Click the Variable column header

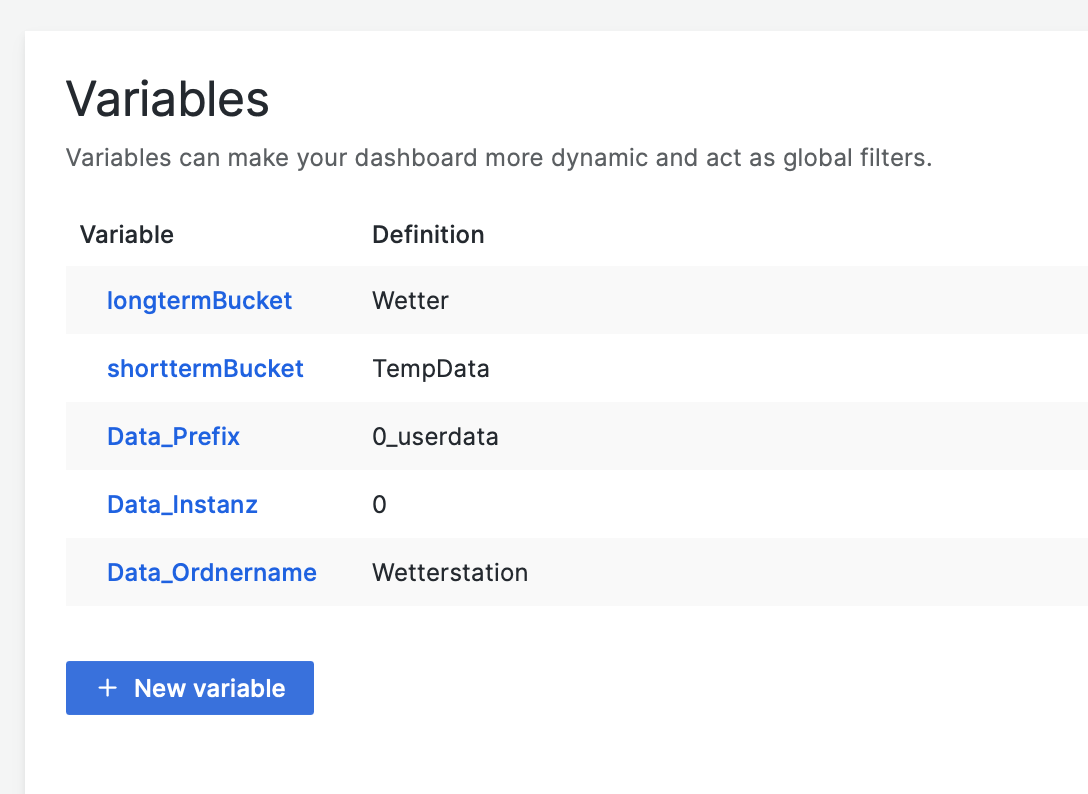(x=127, y=234)
